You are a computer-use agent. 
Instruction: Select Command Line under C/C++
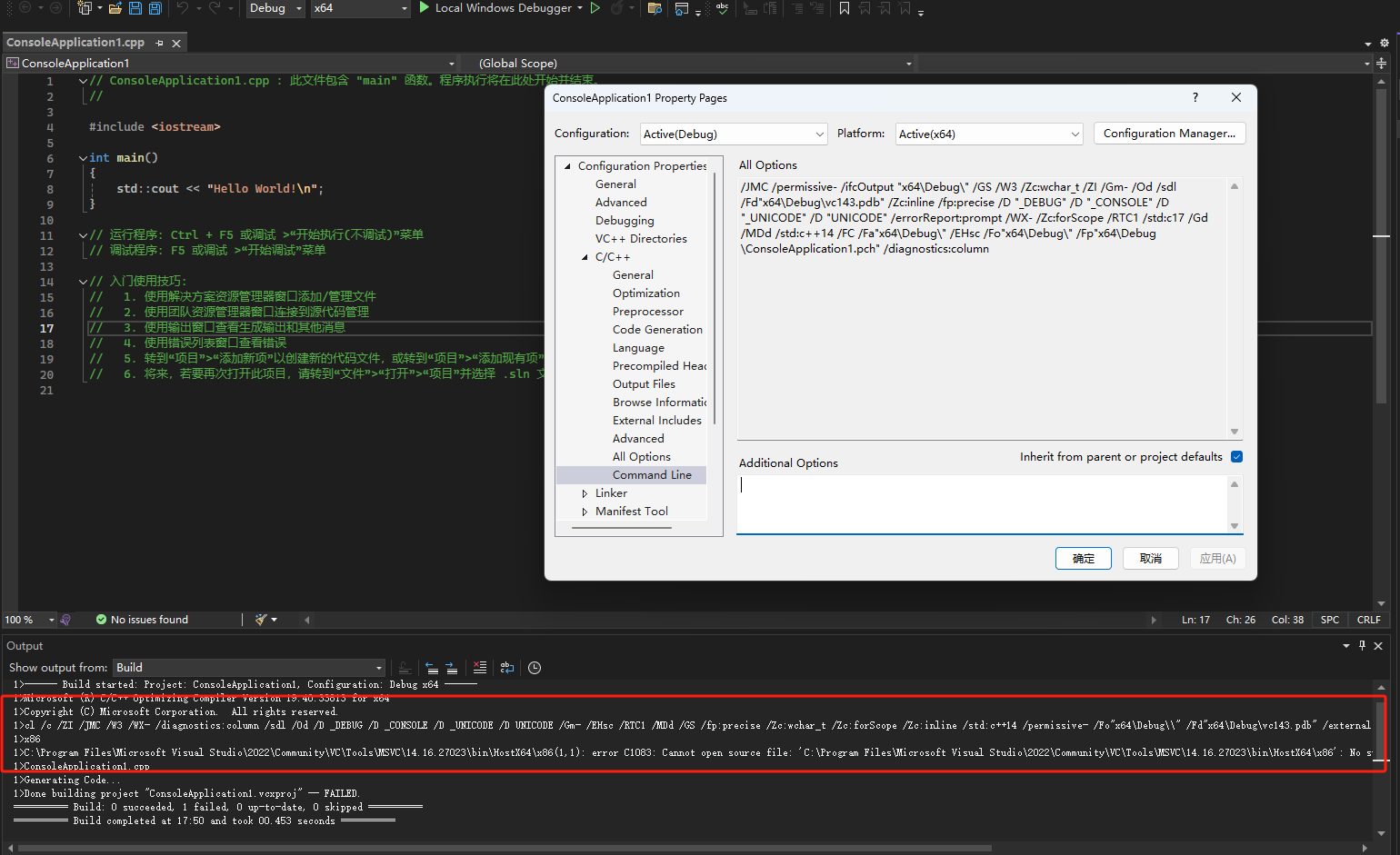click(652, 475)
